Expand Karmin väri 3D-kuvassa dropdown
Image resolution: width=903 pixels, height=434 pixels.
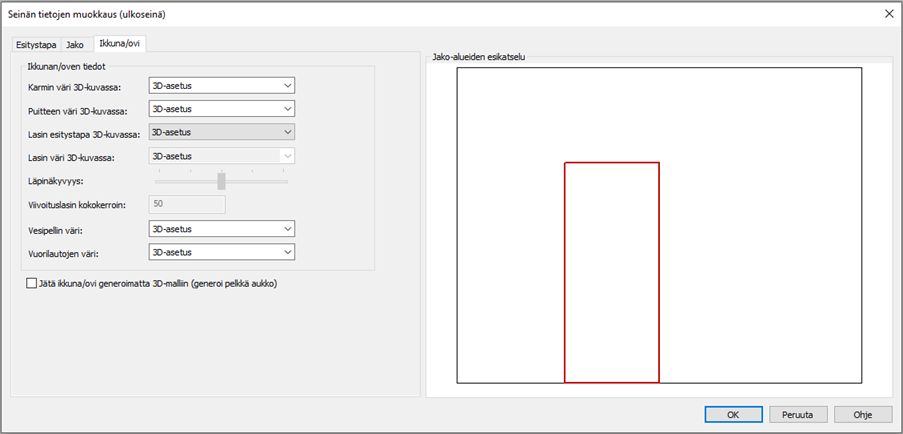point(222,86)
